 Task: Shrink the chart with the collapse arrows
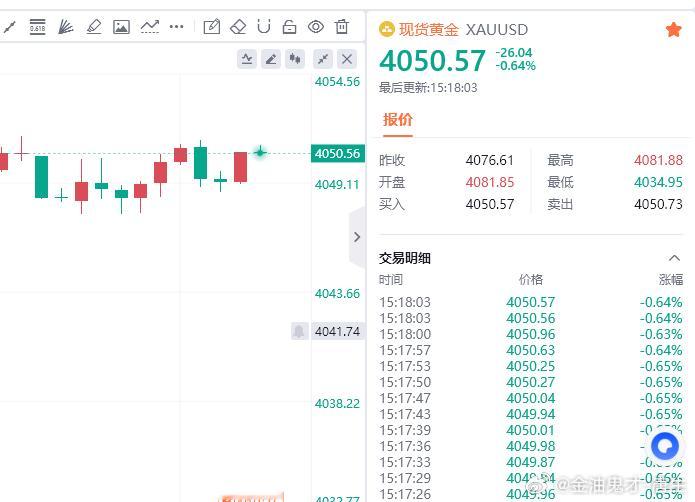coord(323,59)
